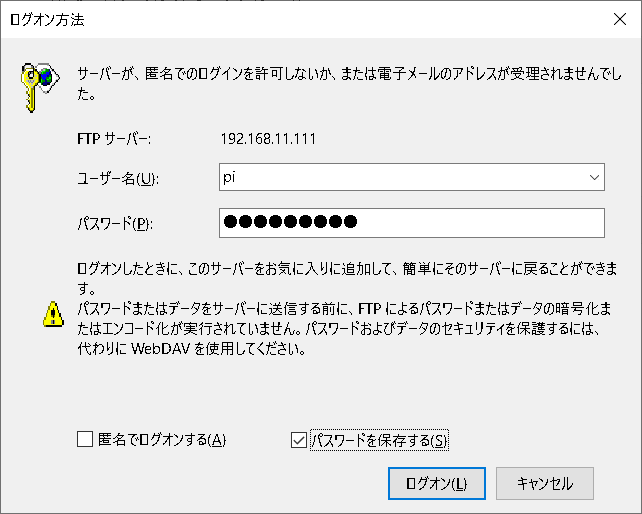Click the パスワード(P) label
Image resolution: width=642 pixels, height=514 pixels.
pyautogui.click(x=115, y=224)
